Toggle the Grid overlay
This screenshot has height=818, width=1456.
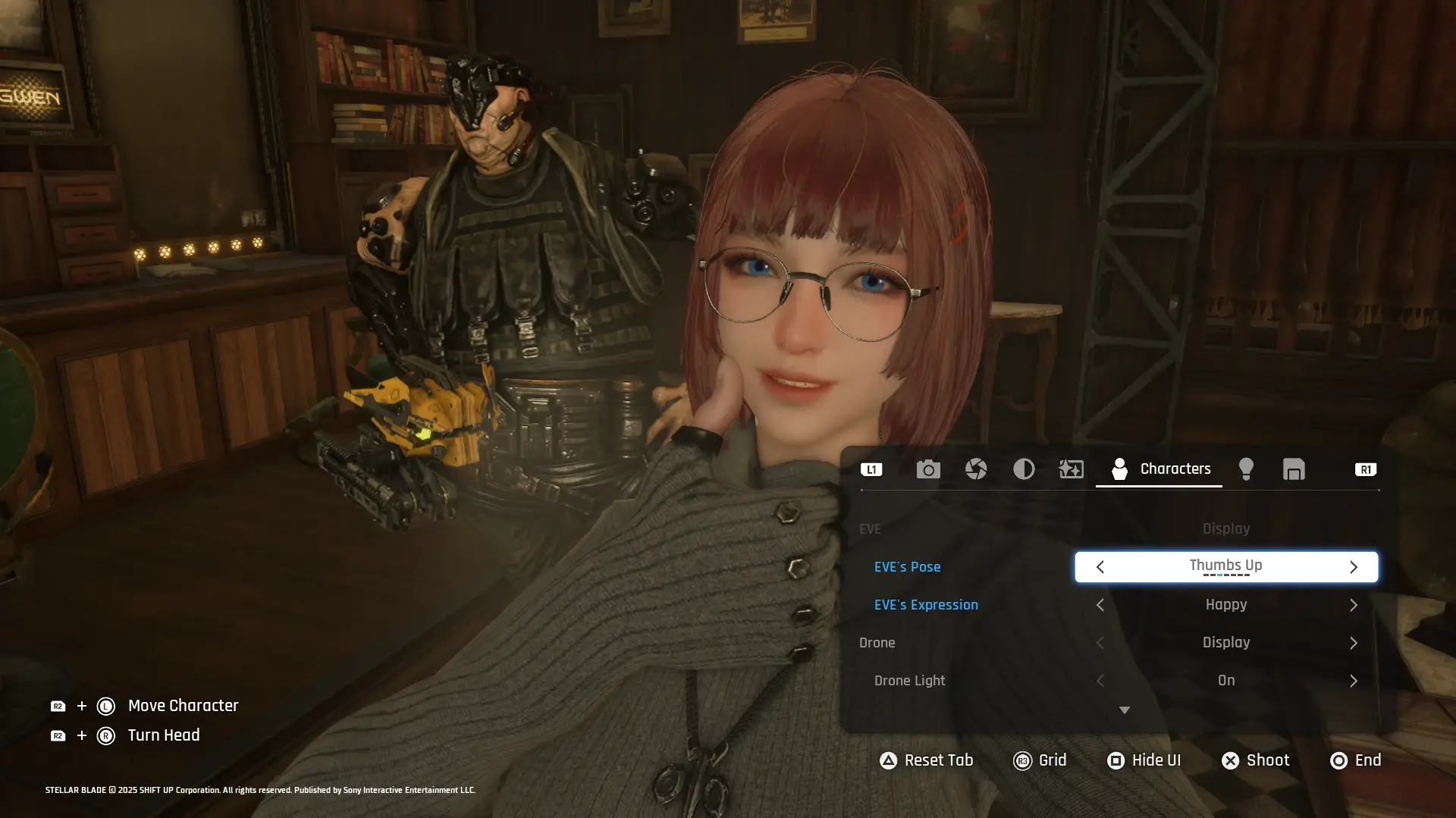pyautogui.click(x=1040, y=760)
